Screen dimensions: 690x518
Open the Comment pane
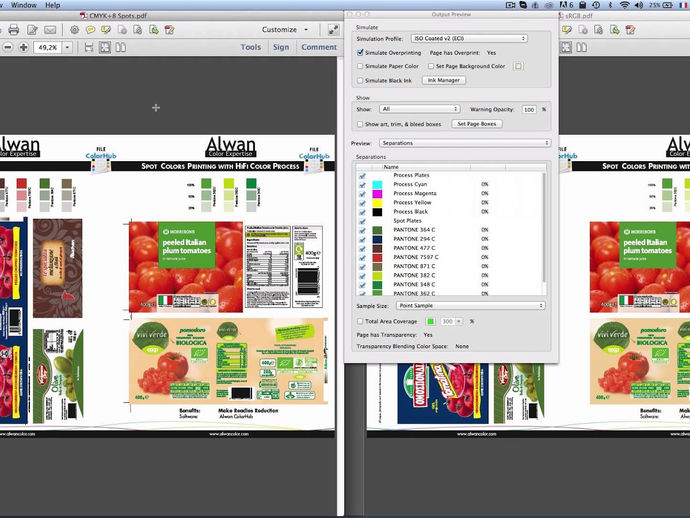click(x=319, y=47)
